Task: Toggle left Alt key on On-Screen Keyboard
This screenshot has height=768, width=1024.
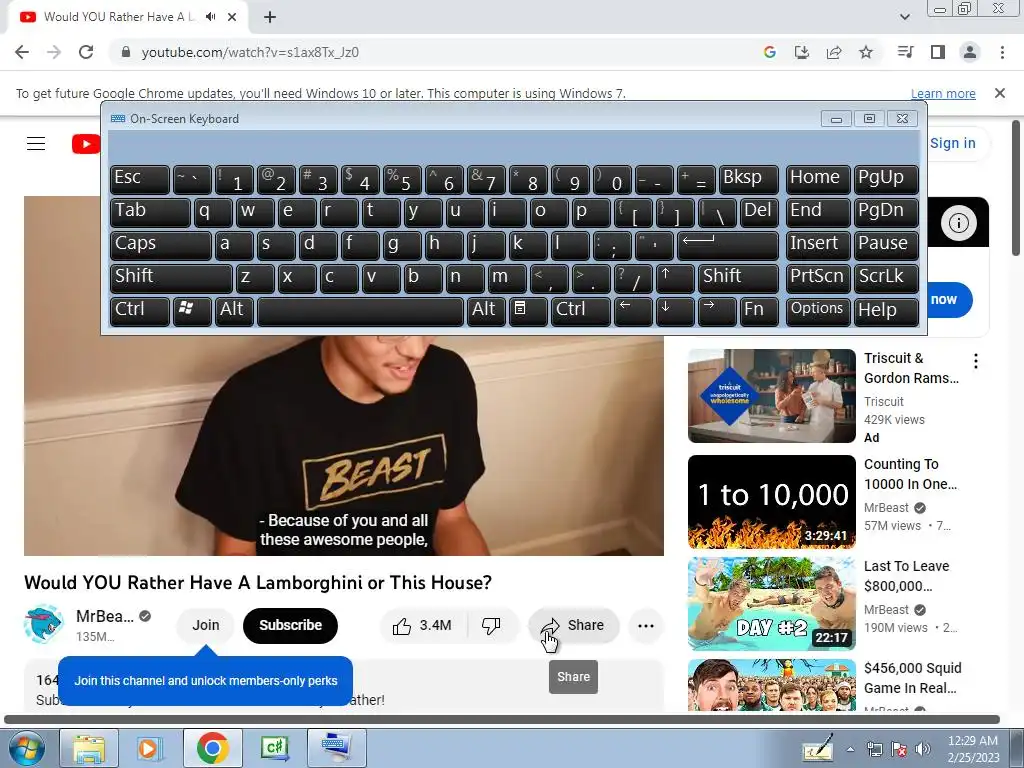Action: coord(234,310)
